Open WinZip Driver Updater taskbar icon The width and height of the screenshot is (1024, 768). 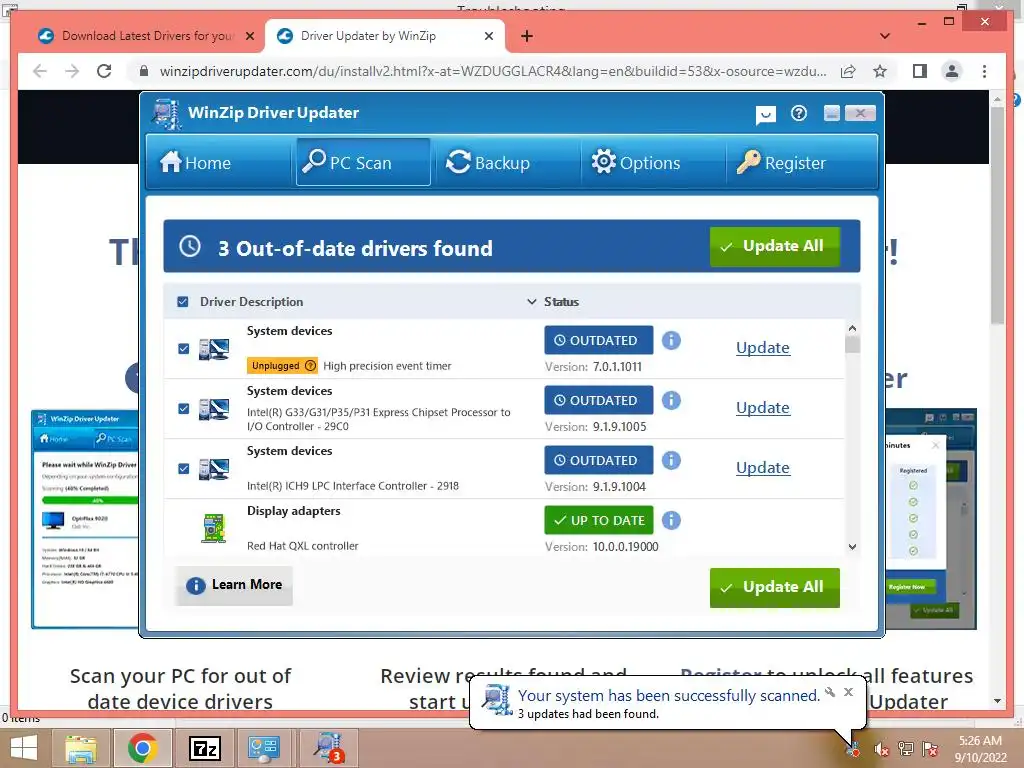tap(329, 748)
